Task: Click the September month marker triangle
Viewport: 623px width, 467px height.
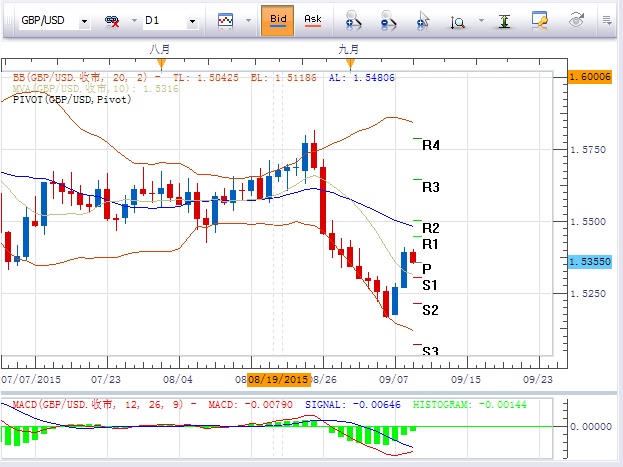Action: (x=350, y=64)
